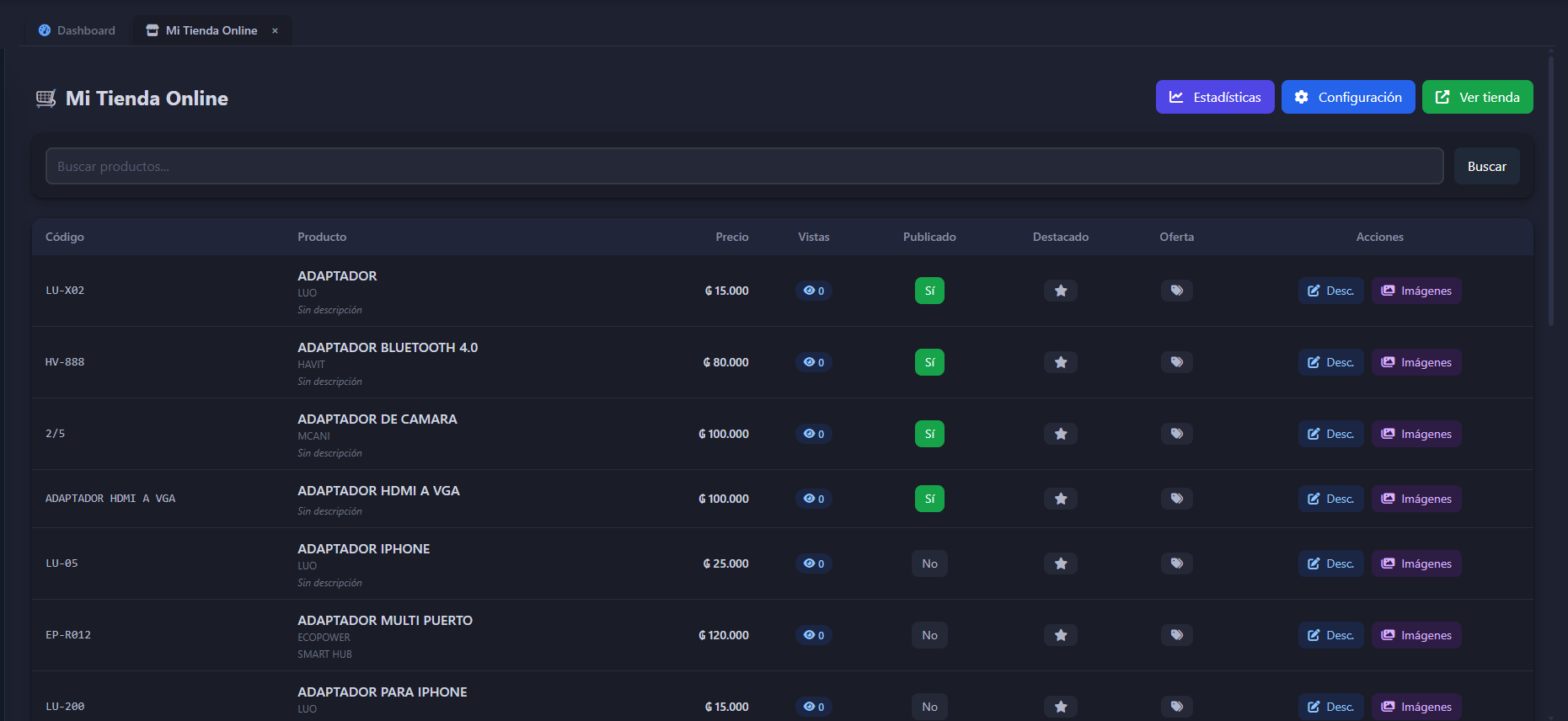Click the offer tag for ADAPTADOR PARA IPHONE
The width and height of the screenshot is (1568, 721).
point(1177,707)
